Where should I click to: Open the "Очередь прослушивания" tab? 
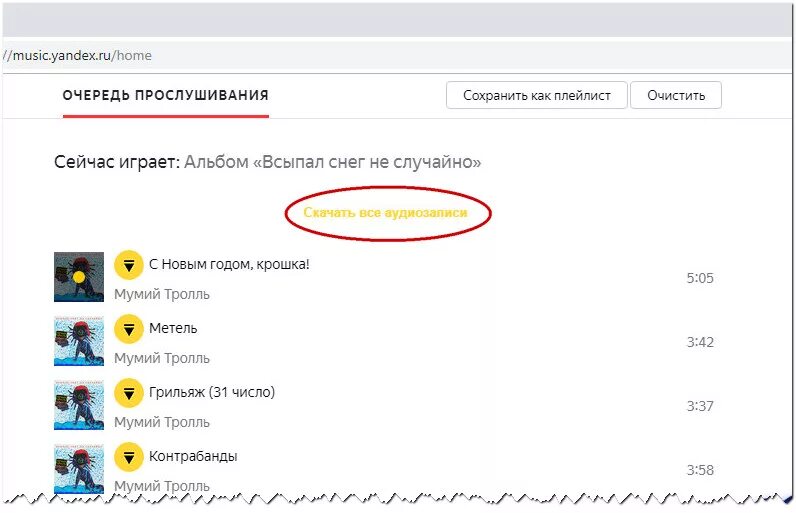click(165, 95)
